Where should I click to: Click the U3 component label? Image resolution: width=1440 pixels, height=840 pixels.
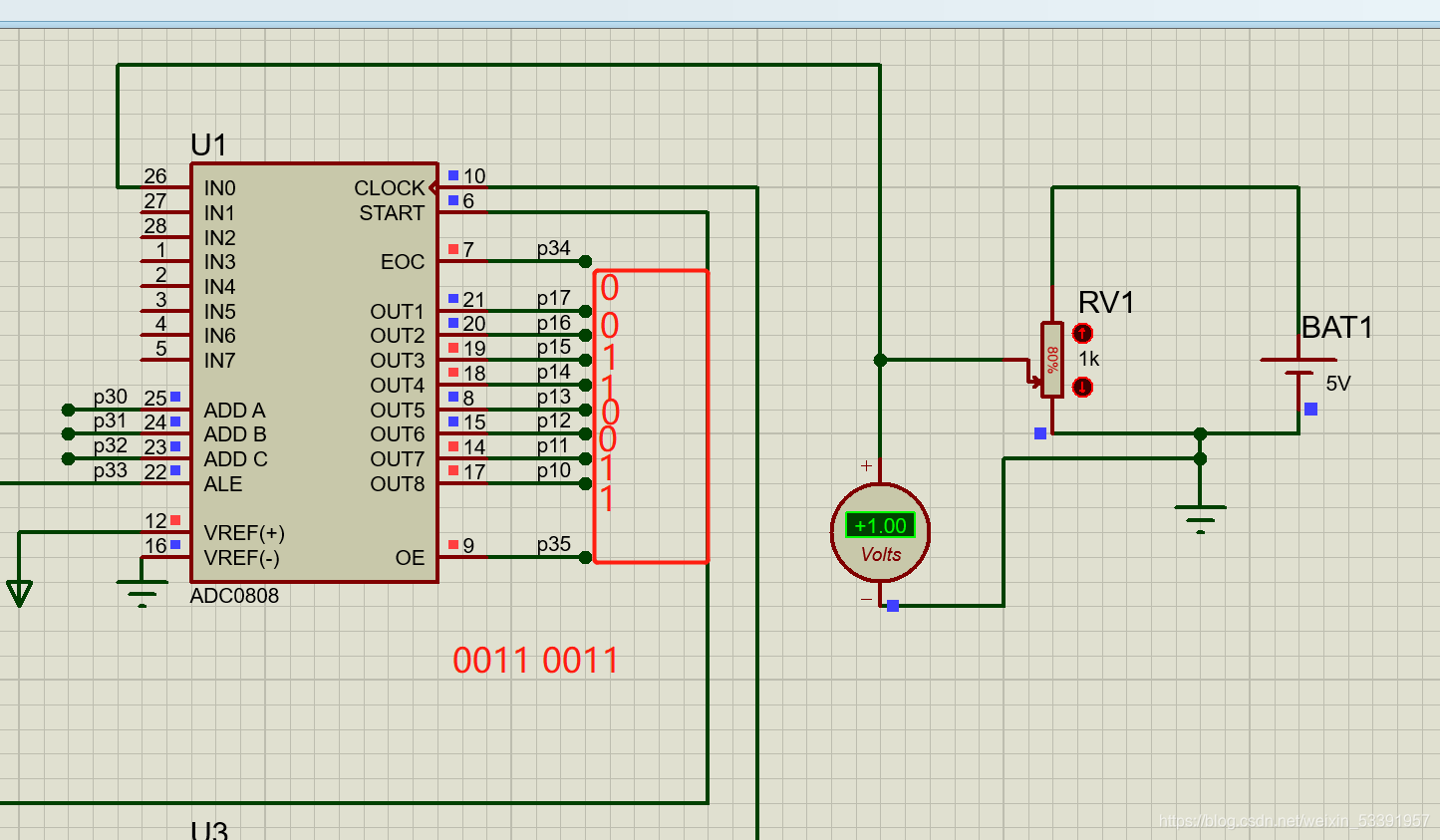pos(209,829)
